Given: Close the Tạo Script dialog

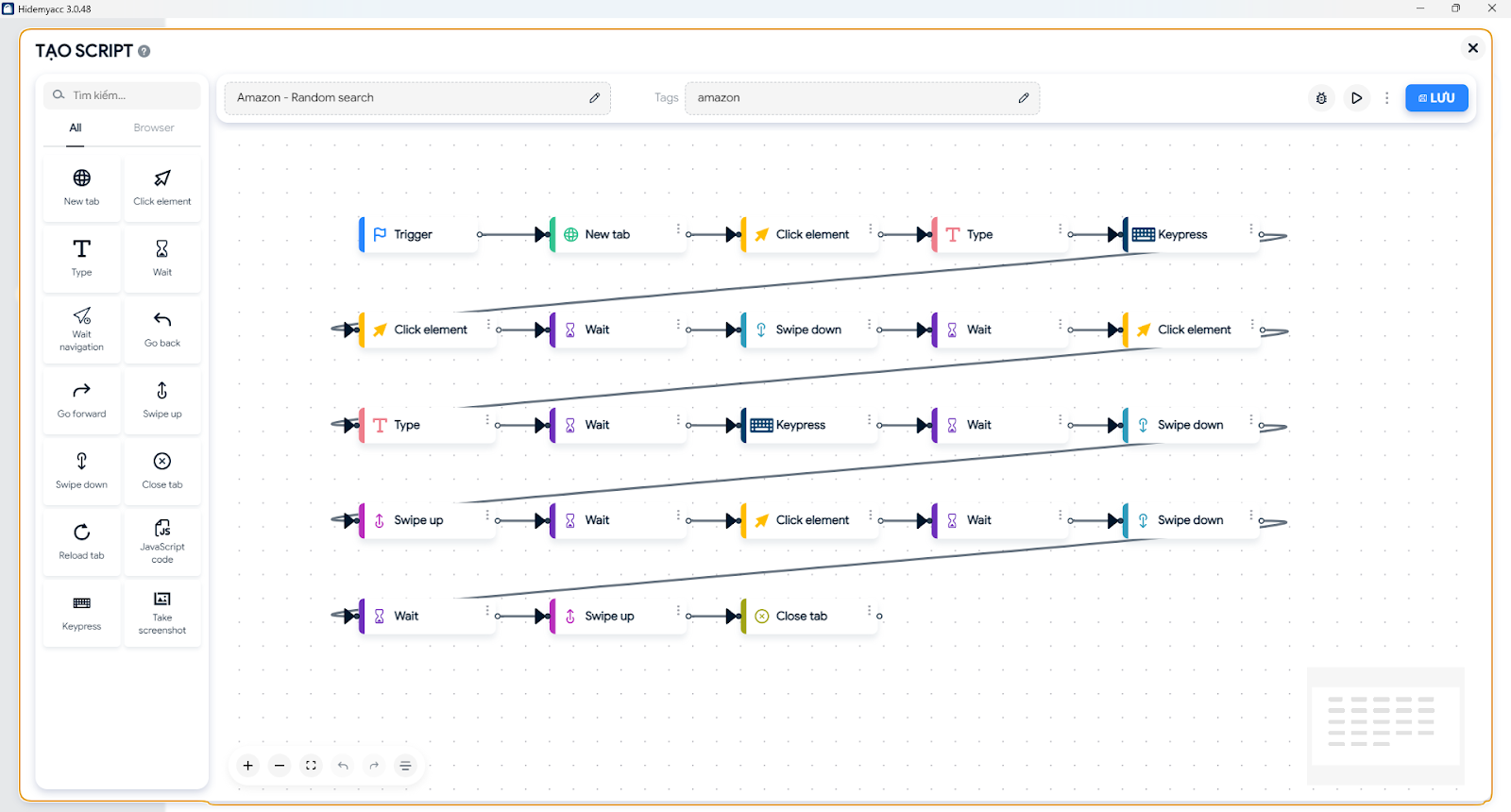Looking at the screenshot, I should click(1472, 48).
